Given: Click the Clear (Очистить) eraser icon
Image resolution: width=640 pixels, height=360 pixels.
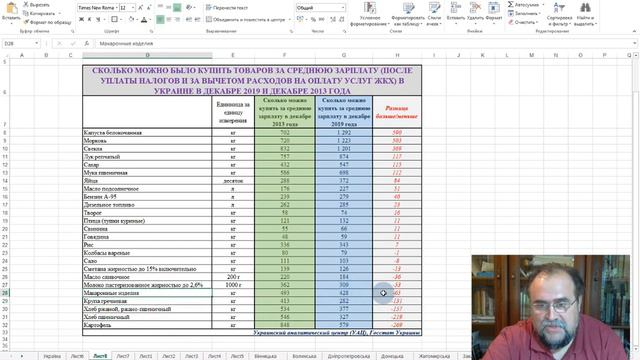Looking at the screenshot, I should 511,22.
